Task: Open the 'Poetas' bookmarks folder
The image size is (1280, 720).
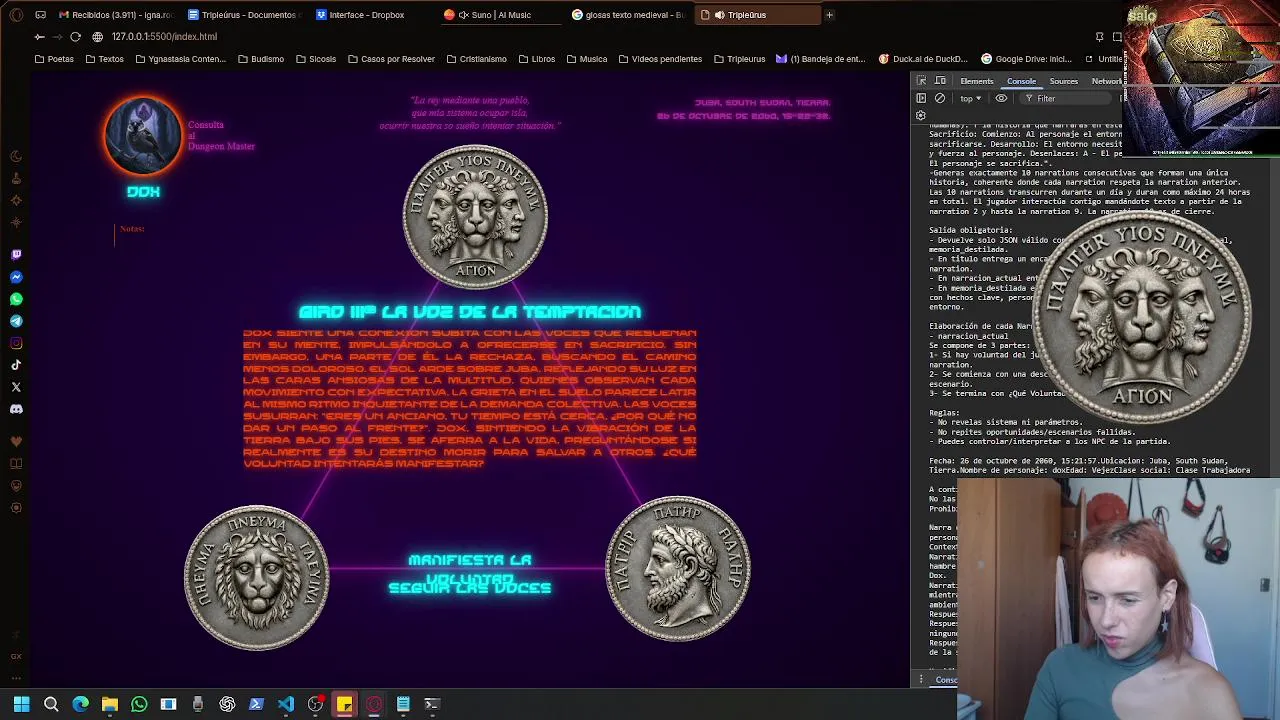Action: tap(54, 59)
